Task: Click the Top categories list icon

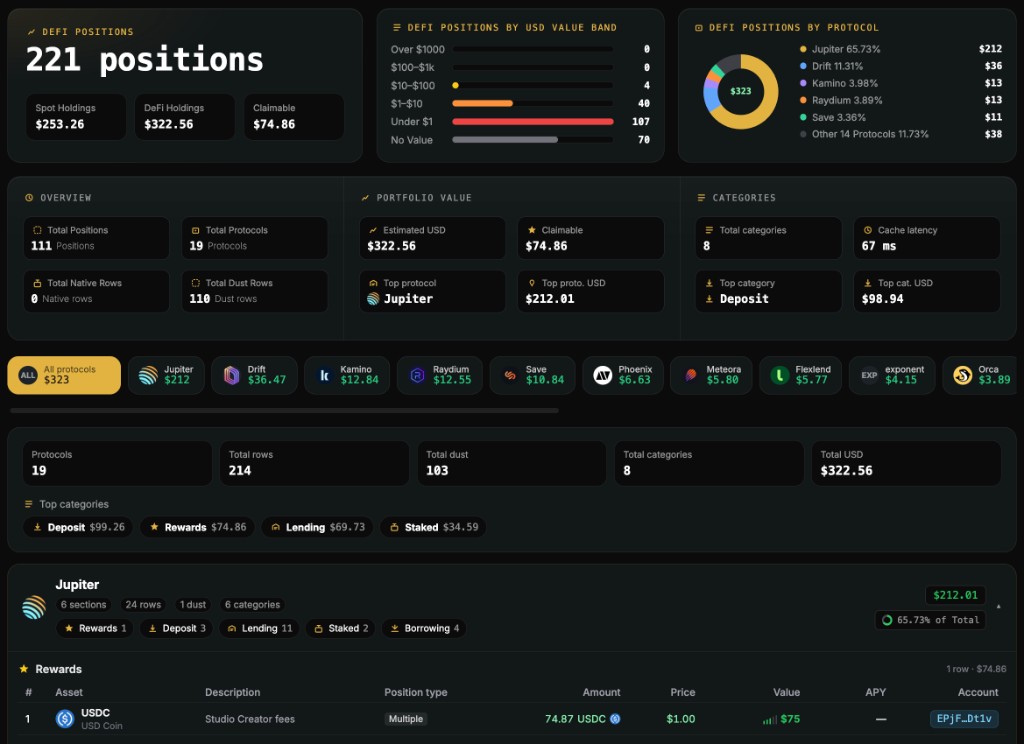Action: (x=28, y=504)
